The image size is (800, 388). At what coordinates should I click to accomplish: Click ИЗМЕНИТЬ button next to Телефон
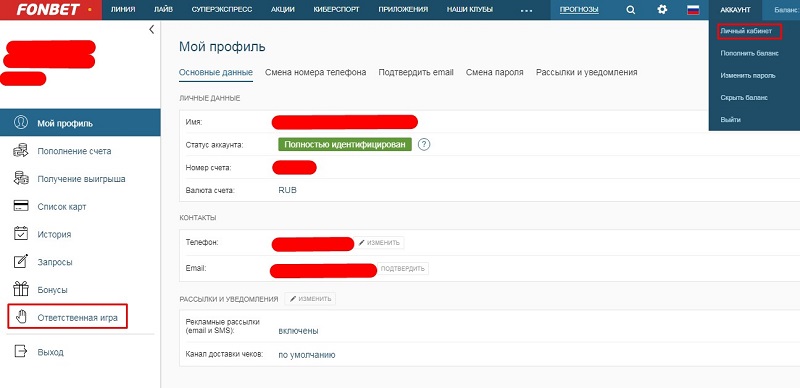click(x=380, y=242)
